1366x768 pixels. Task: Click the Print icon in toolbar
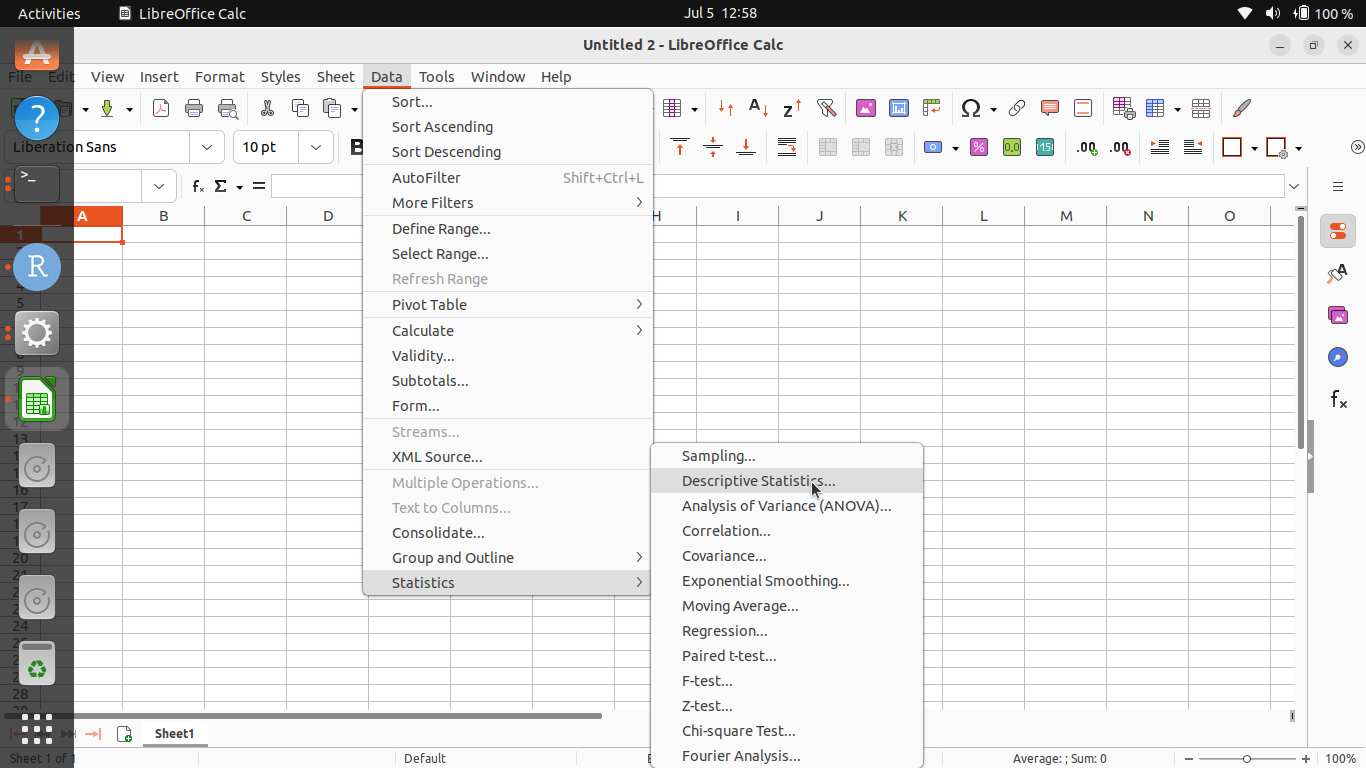194,108
